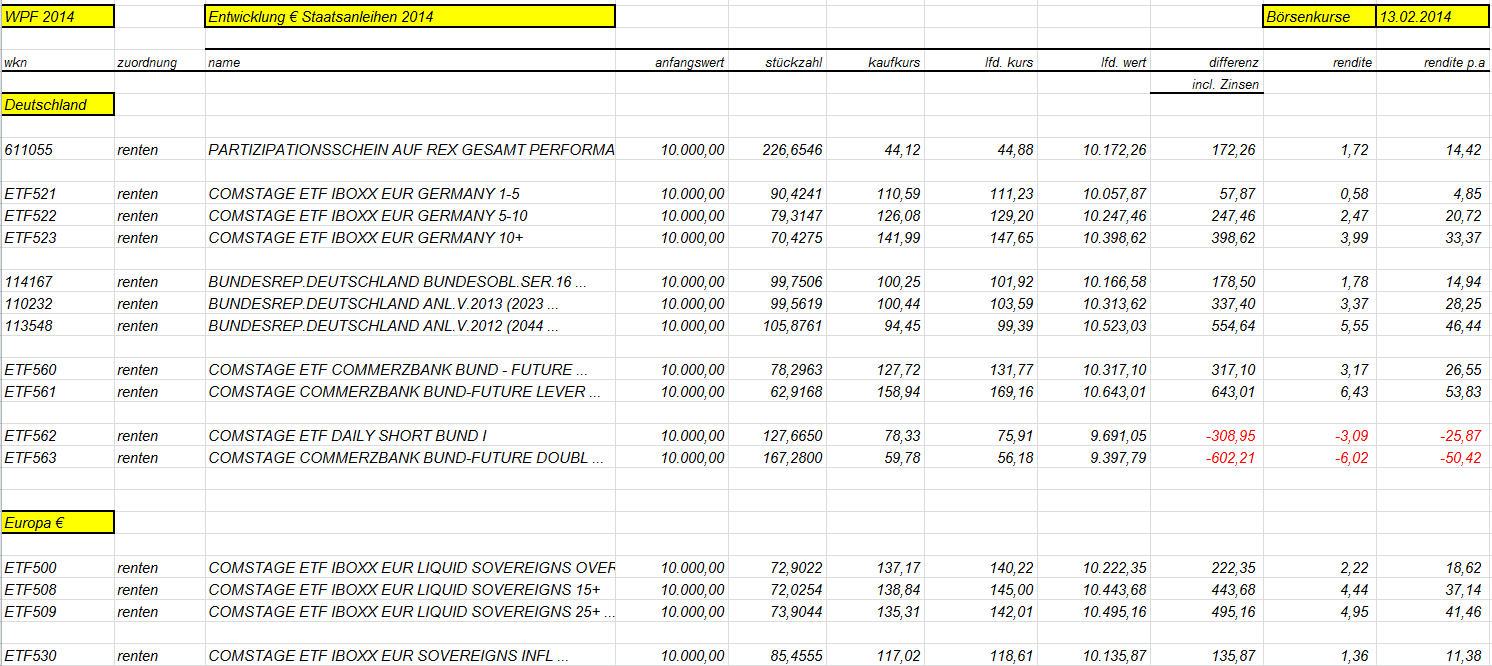Select the yellow Europa € section header
Image resolution: width=1492 pixels, height=666 pixels.
(58, 522)
